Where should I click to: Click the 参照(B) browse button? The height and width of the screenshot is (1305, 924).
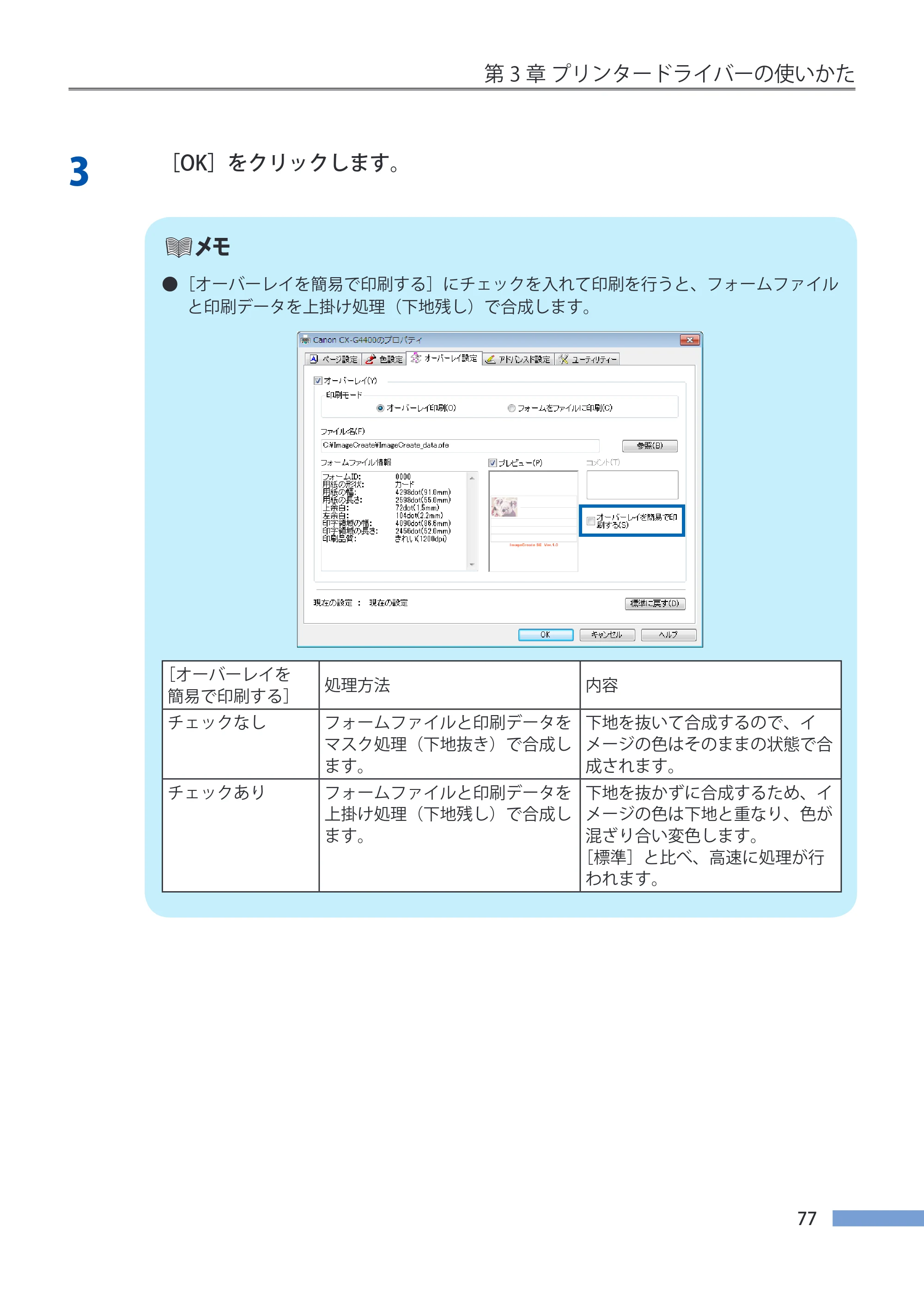point(649,445)
